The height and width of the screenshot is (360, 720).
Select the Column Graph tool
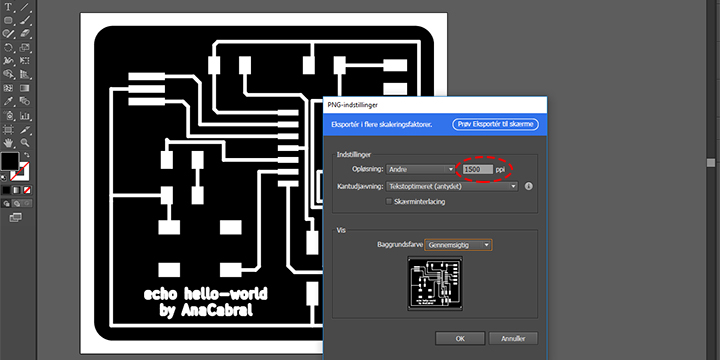[x=25, y=115]
